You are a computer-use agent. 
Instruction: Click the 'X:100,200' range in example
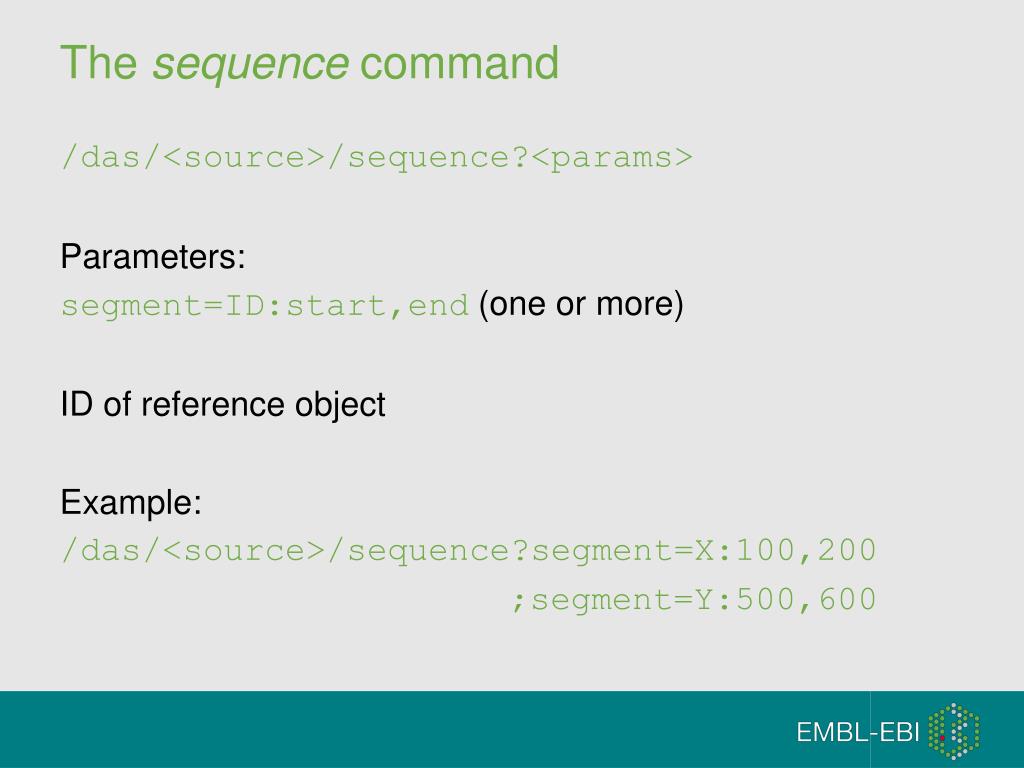(x=786, y=551)
